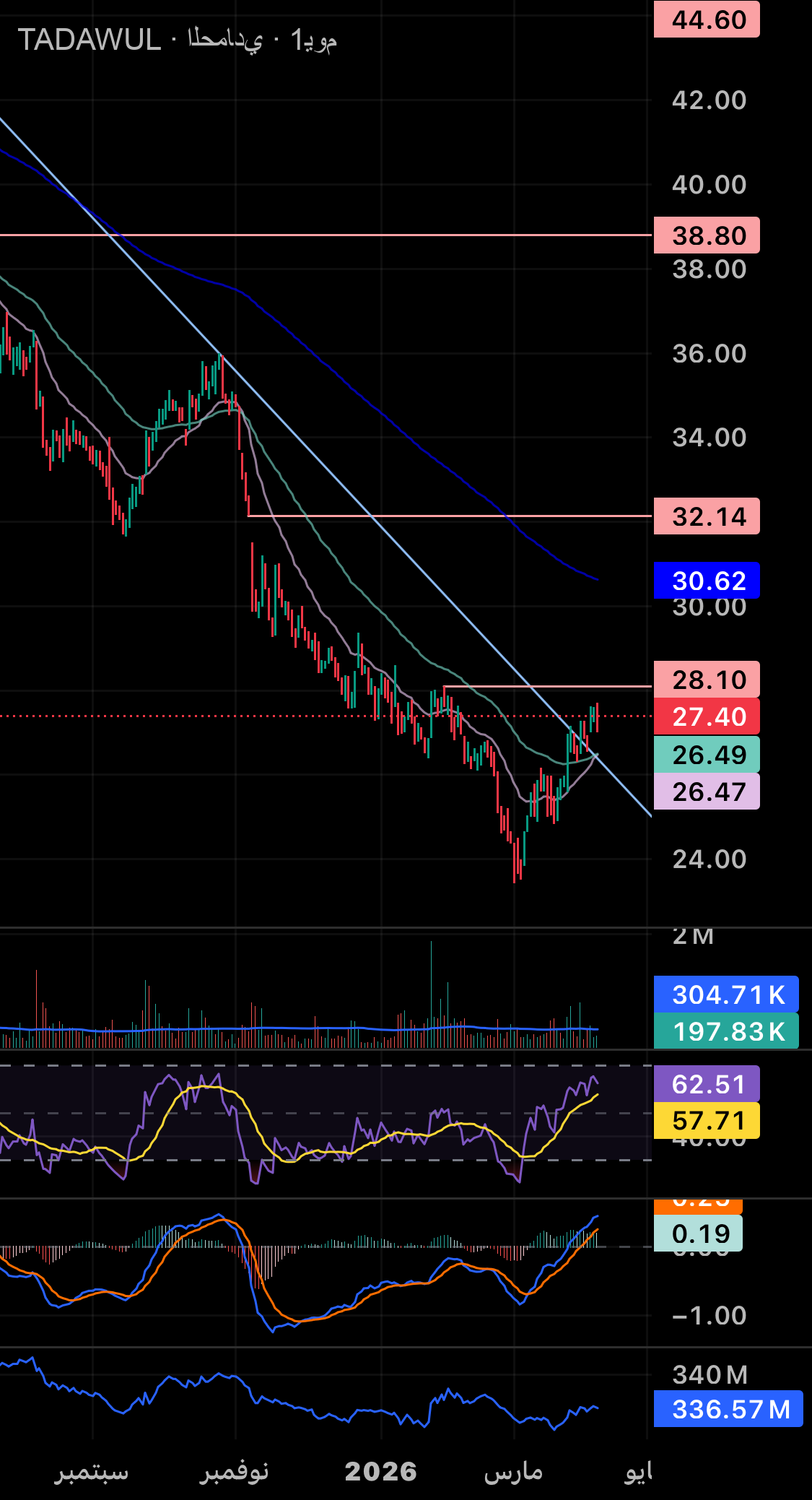Select the green 26.49 moving average label
812x1500 pixels.
[707, 755]
